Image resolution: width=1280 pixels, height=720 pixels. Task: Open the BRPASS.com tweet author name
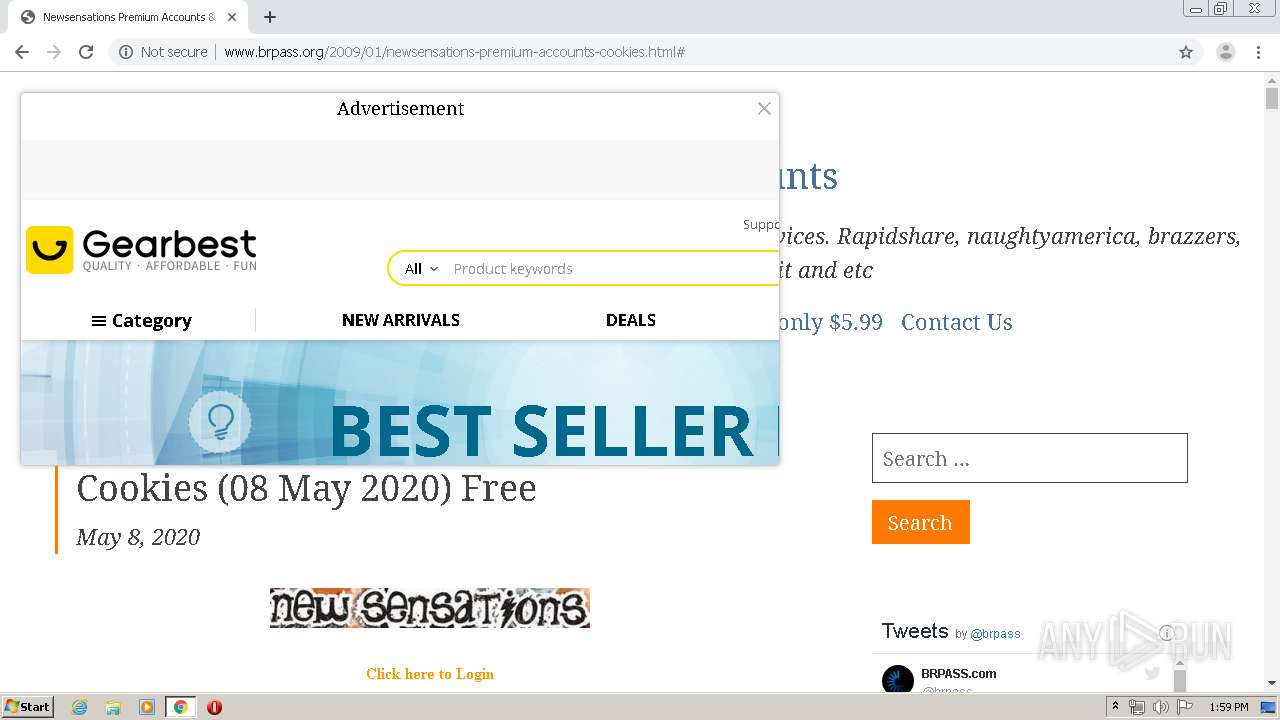tap(959, 674)
